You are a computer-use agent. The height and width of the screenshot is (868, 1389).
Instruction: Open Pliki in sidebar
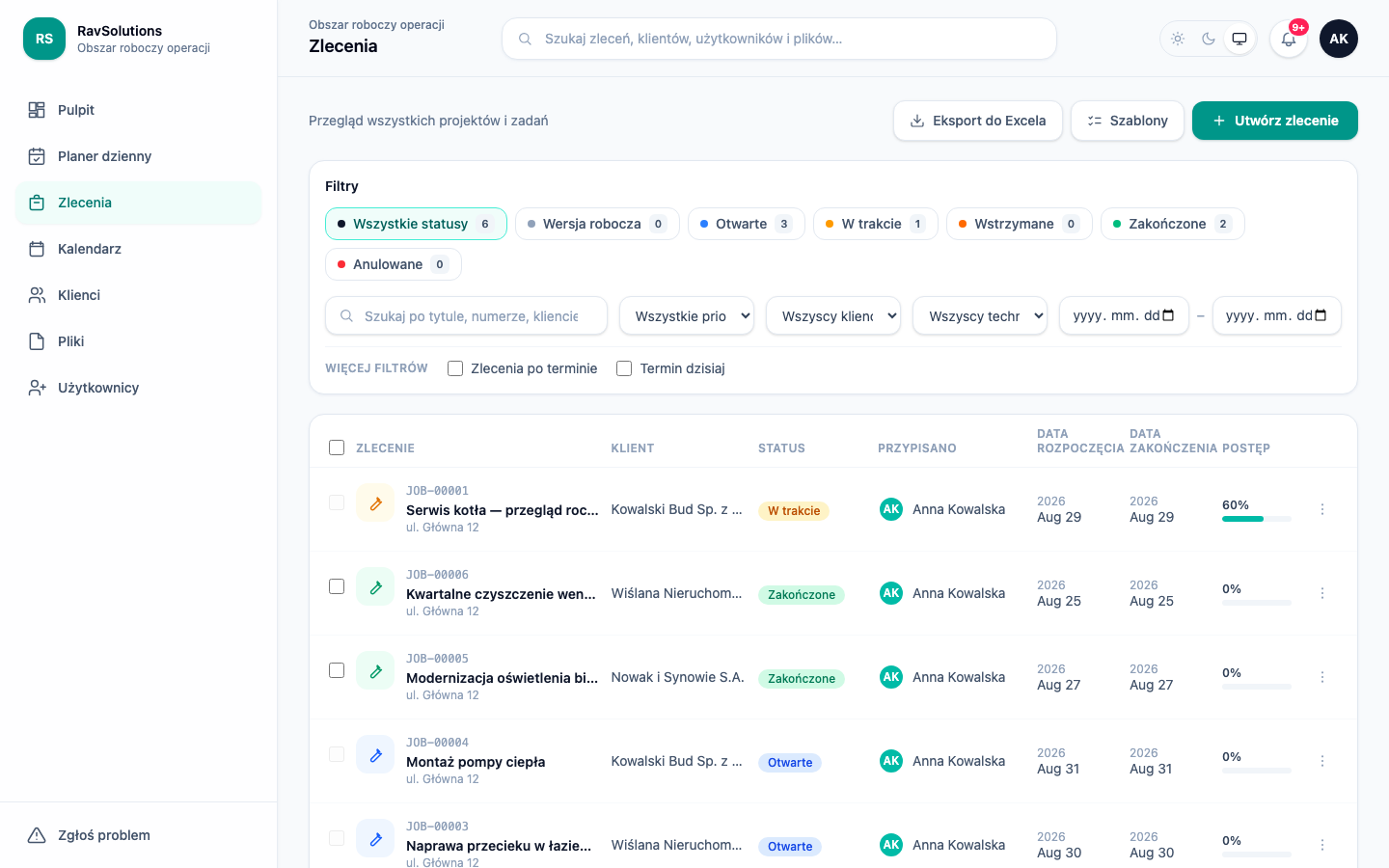point(139,341)
